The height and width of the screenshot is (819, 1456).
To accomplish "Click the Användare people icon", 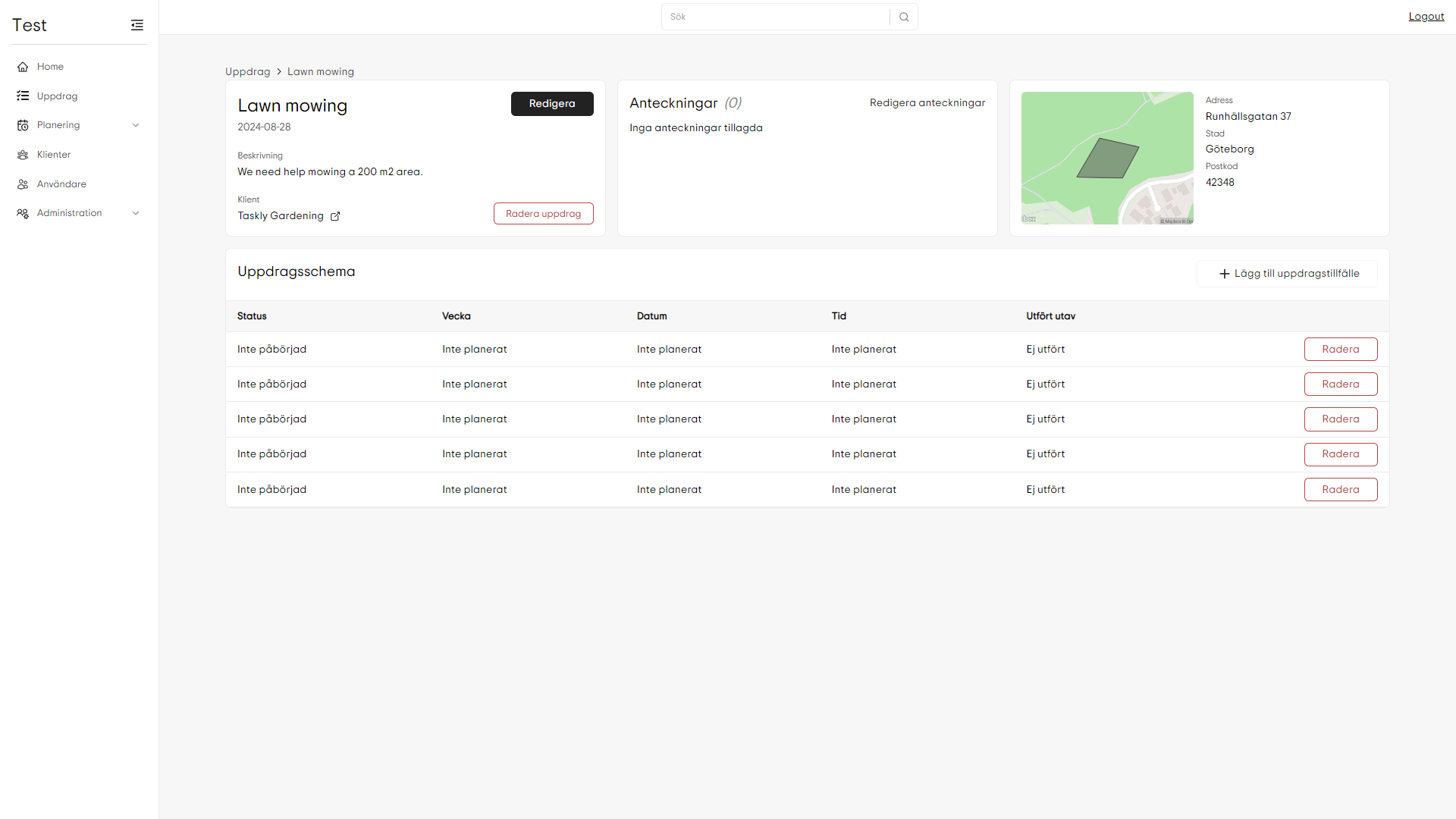I will click(x=23, y=184).
